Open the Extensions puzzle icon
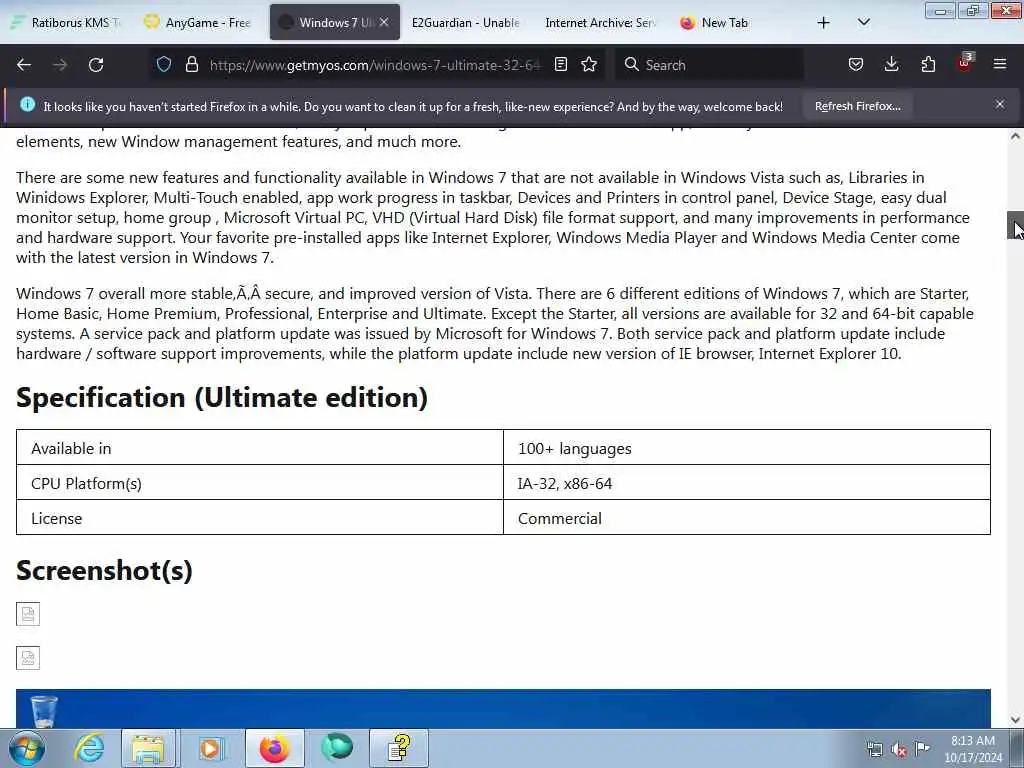The image size is (1024, 768). tap(928, 64)
